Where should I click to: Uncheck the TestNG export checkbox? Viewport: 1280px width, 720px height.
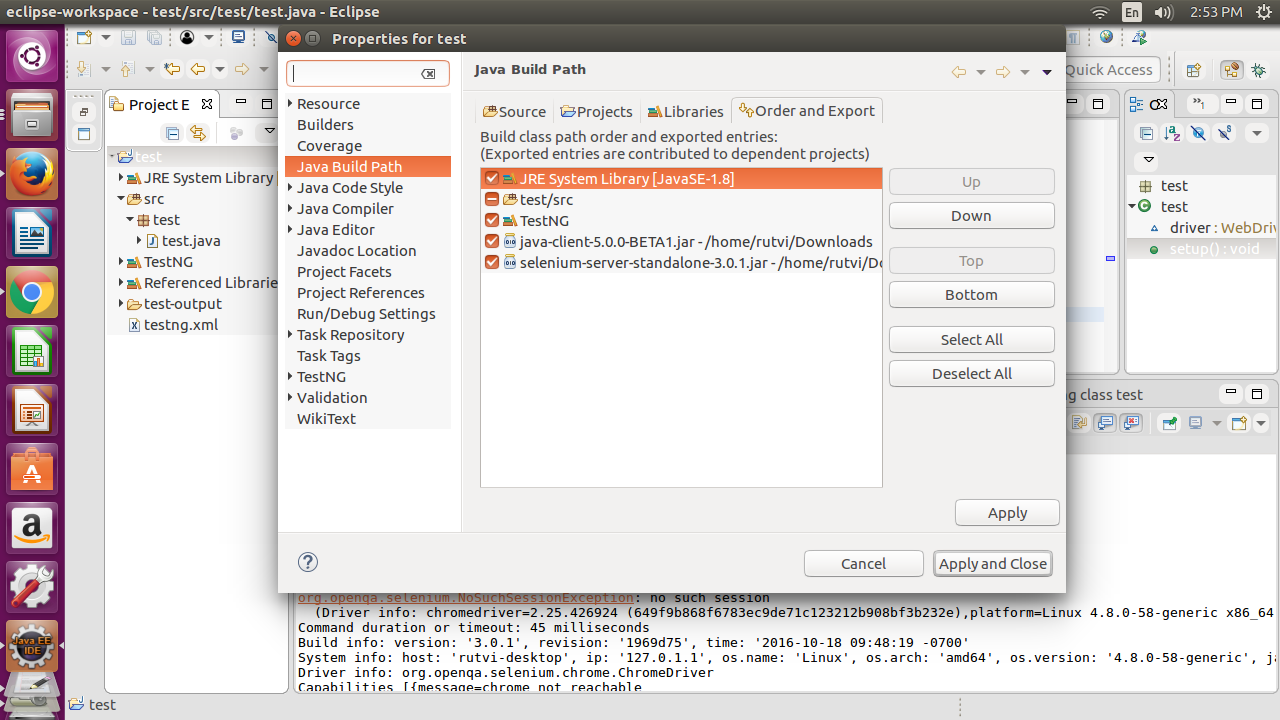(491, 220)
